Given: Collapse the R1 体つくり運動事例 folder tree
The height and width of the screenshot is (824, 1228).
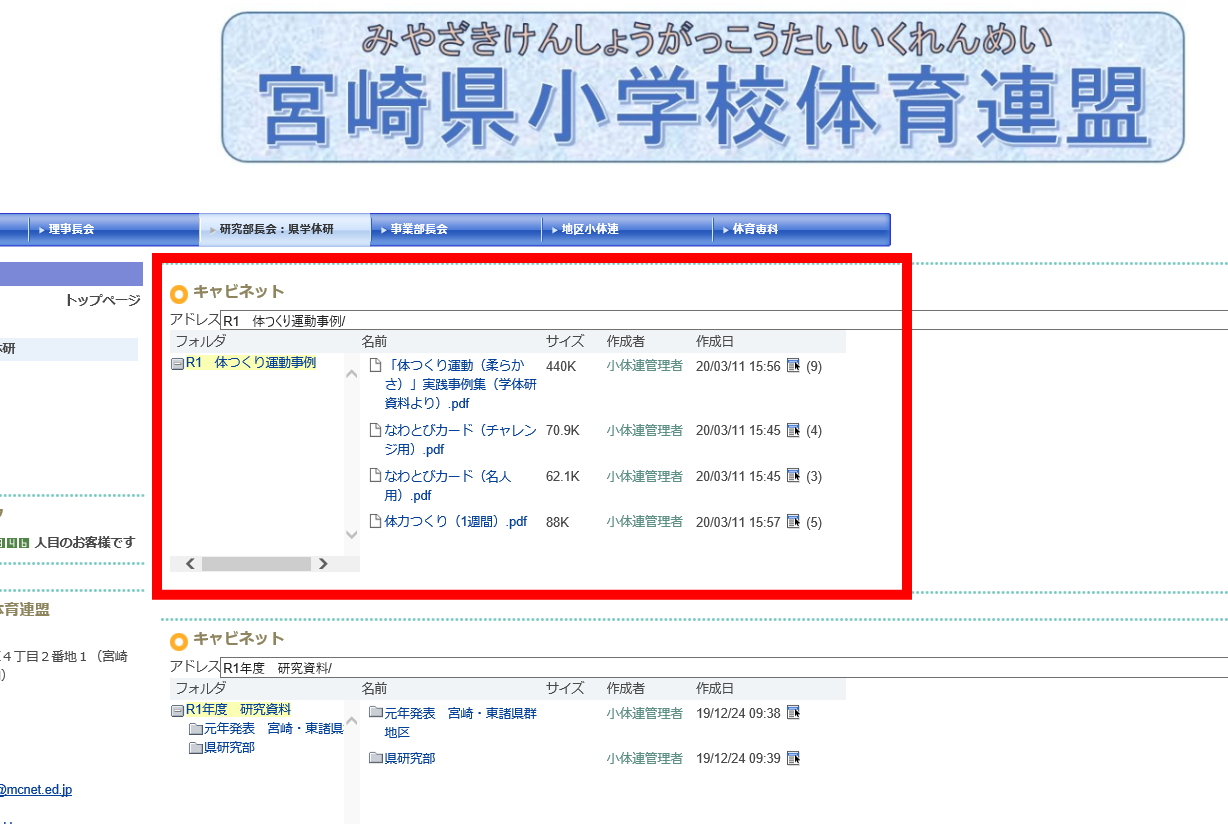Looking at the screenshot, I should [x=177, y=364].
